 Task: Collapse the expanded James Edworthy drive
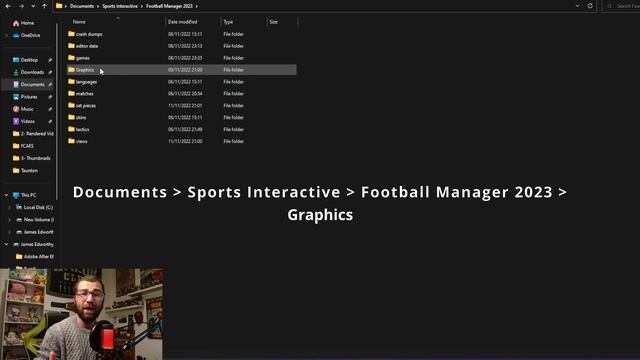6,244
